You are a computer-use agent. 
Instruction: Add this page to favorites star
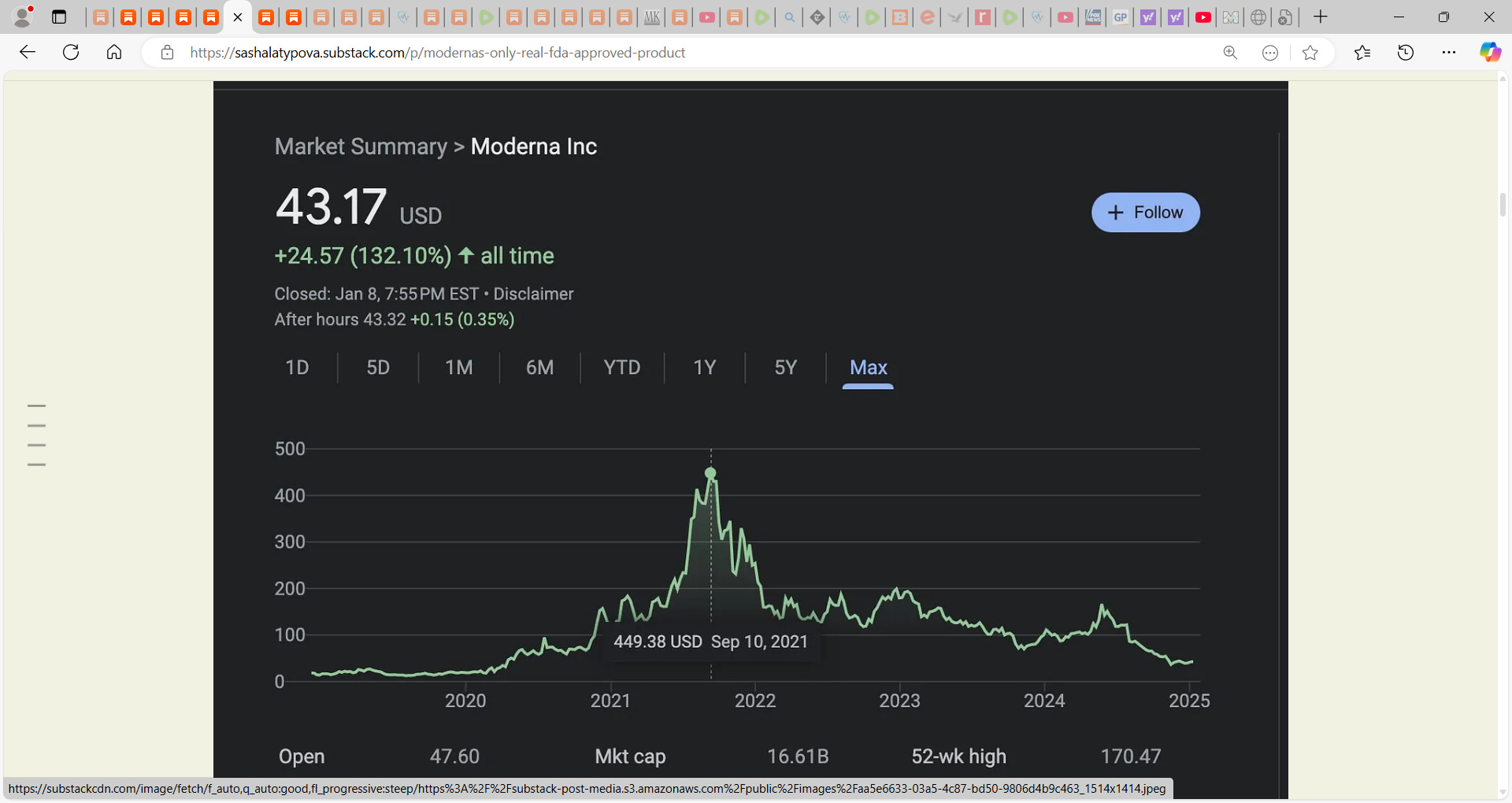point(1310,53)
